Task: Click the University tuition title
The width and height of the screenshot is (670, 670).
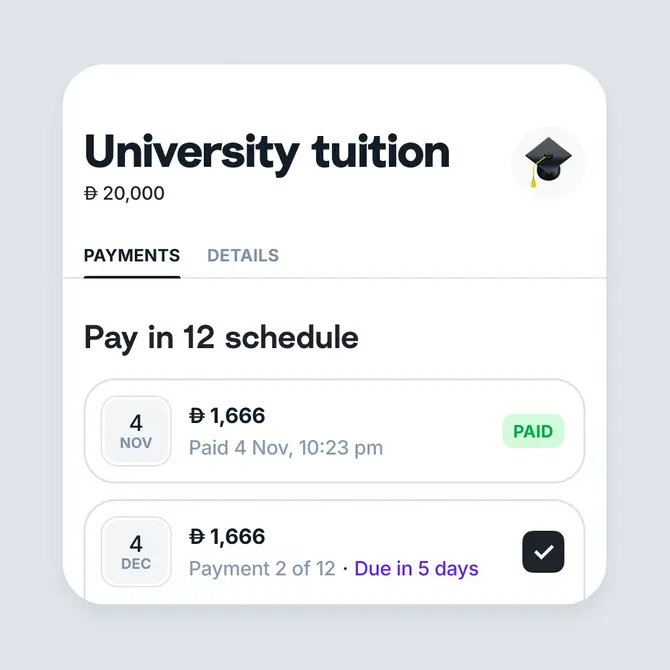Action: [267, 152]
